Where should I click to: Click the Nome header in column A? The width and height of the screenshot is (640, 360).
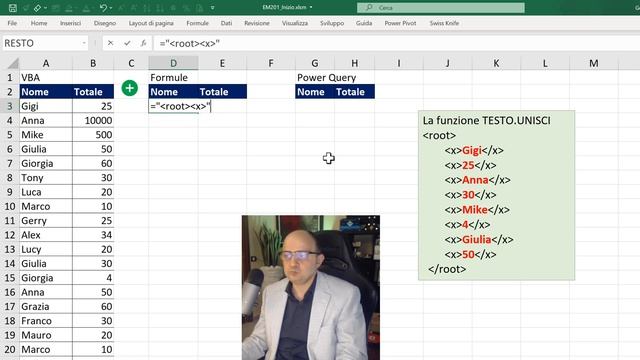(46, 92)
